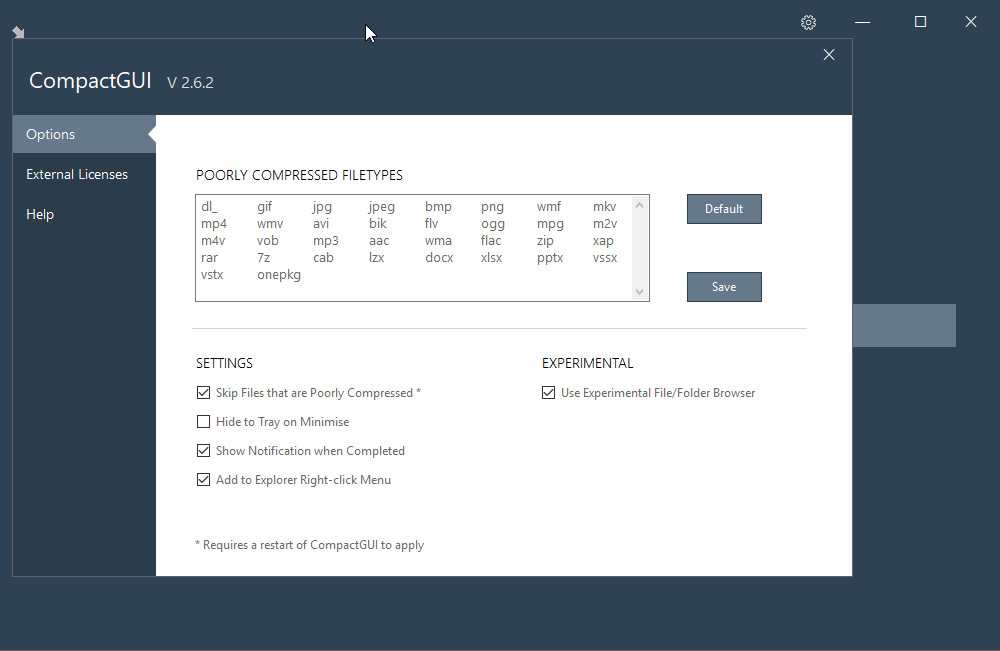Click the 'bik' filetype entry
This screenshot has height=651, width=1000.
click(x=378, y=224)
